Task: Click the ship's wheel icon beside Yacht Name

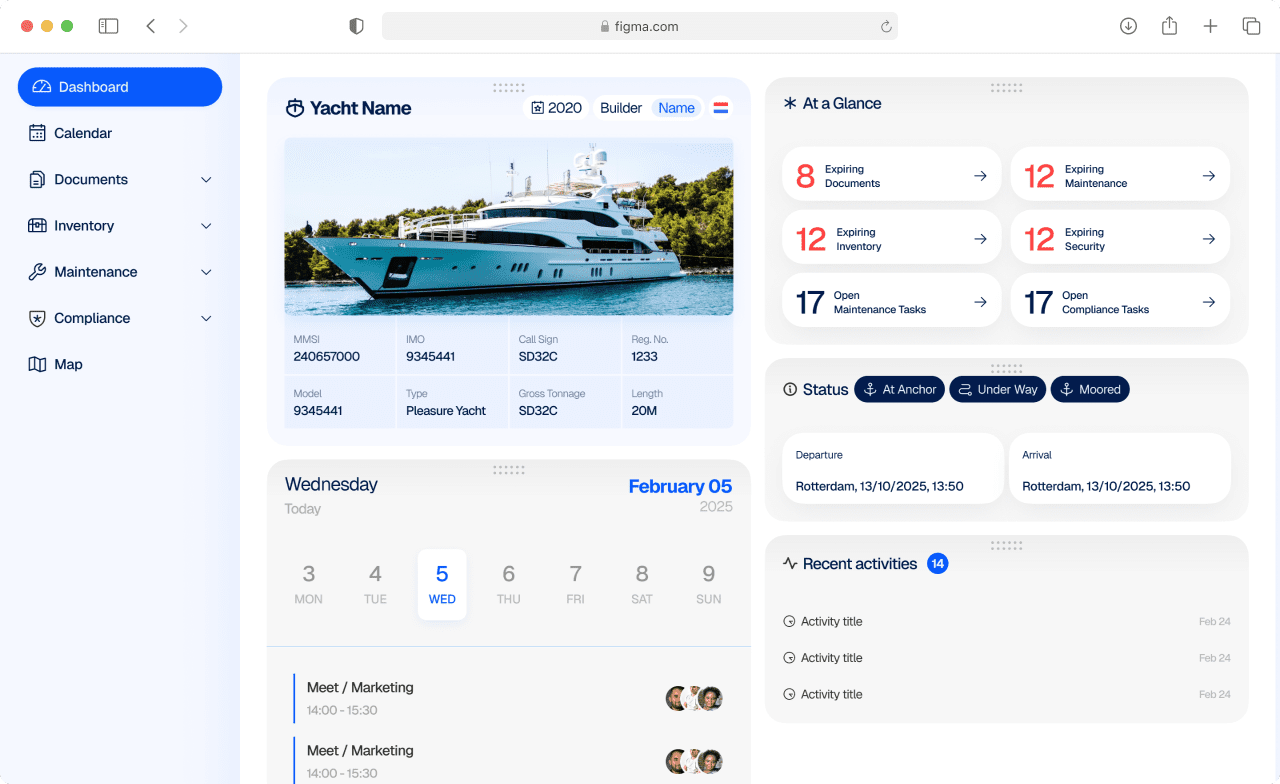Action: [293, 107]
